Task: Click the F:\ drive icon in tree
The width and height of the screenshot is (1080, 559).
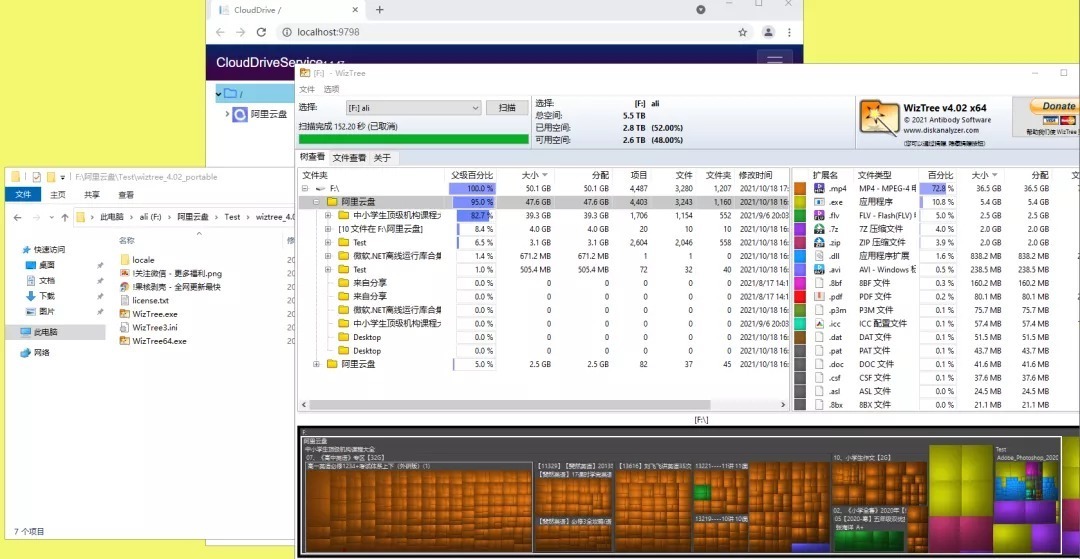Action: (320, 188)
